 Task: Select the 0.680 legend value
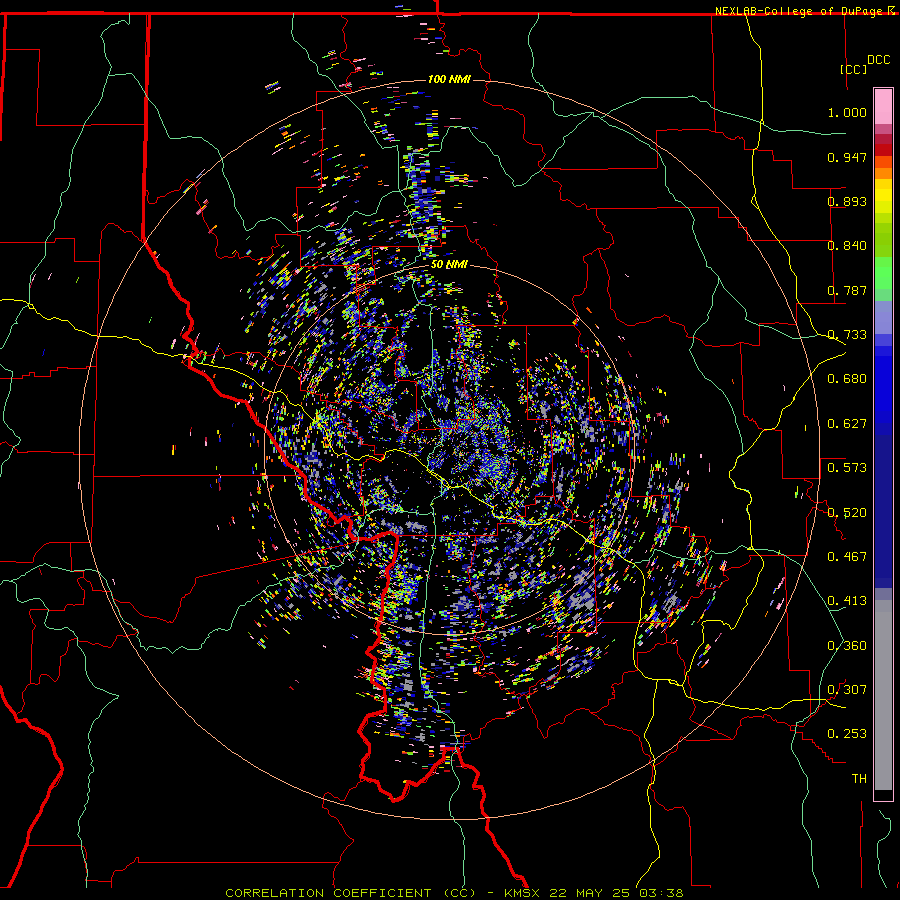coord(847,379)
